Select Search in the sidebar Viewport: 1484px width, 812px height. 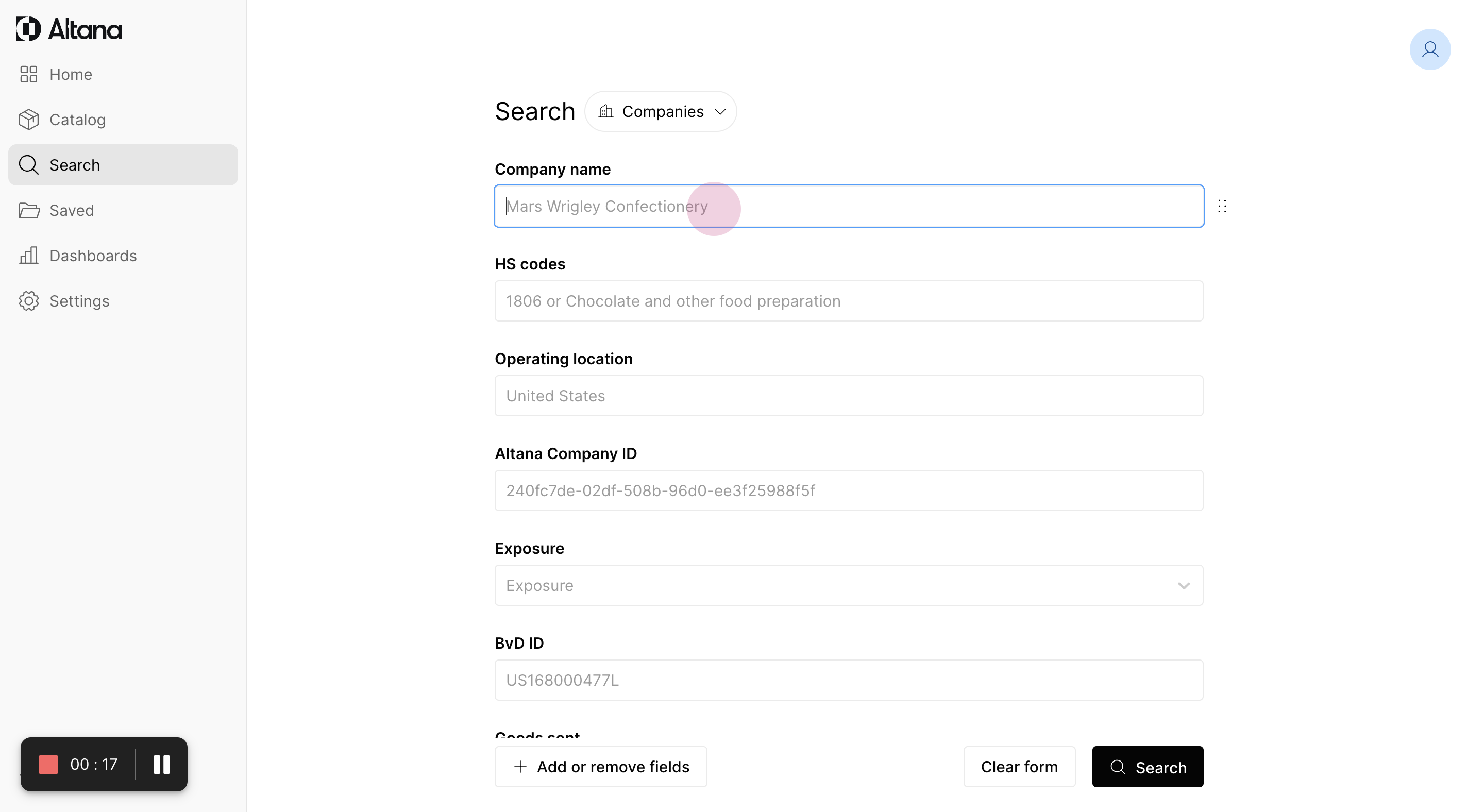(74, 165)
